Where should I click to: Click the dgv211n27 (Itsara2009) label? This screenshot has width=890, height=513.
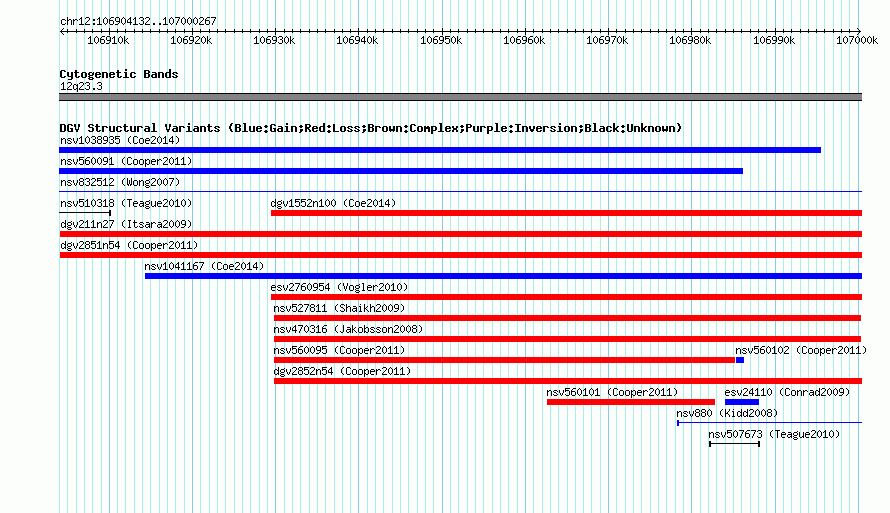point(126,224)
